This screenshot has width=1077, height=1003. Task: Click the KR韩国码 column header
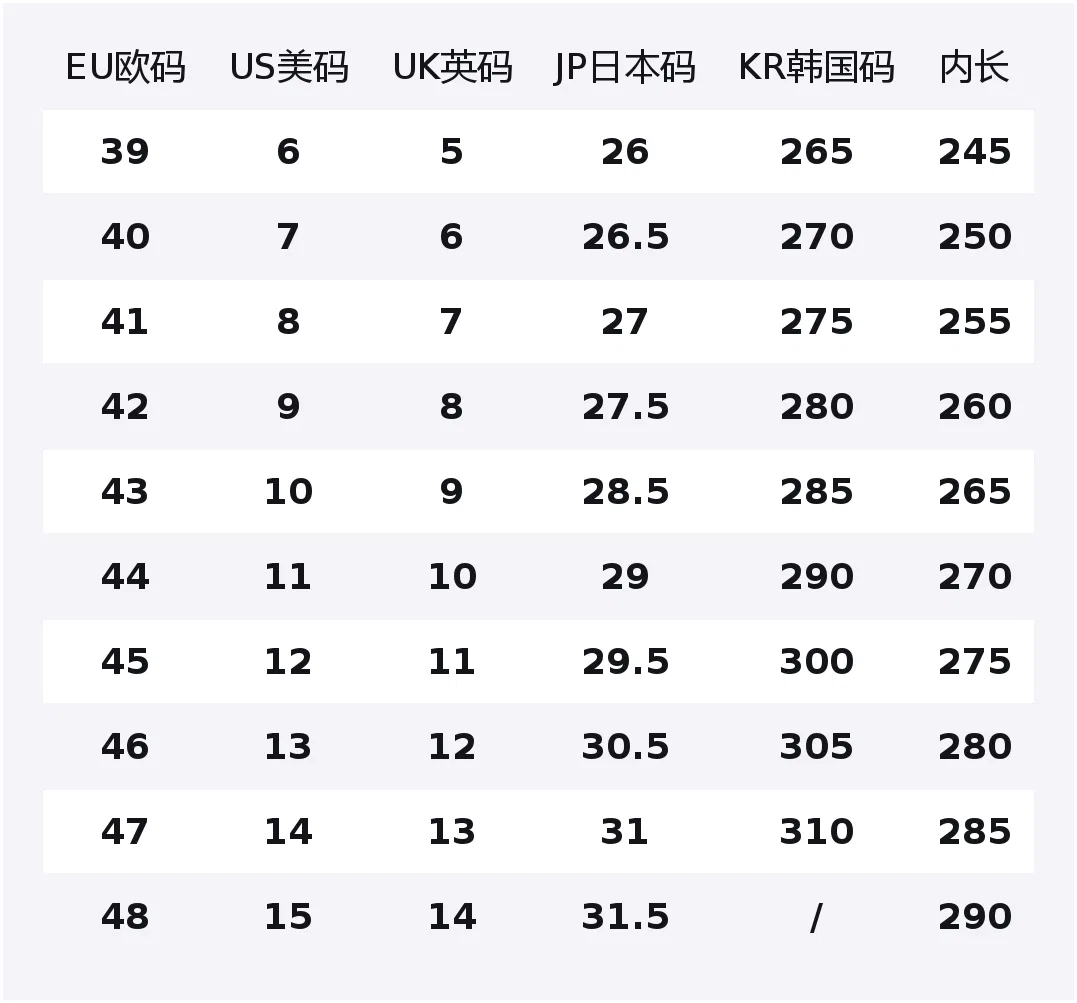pyautogui.click(x=816, y=67)
